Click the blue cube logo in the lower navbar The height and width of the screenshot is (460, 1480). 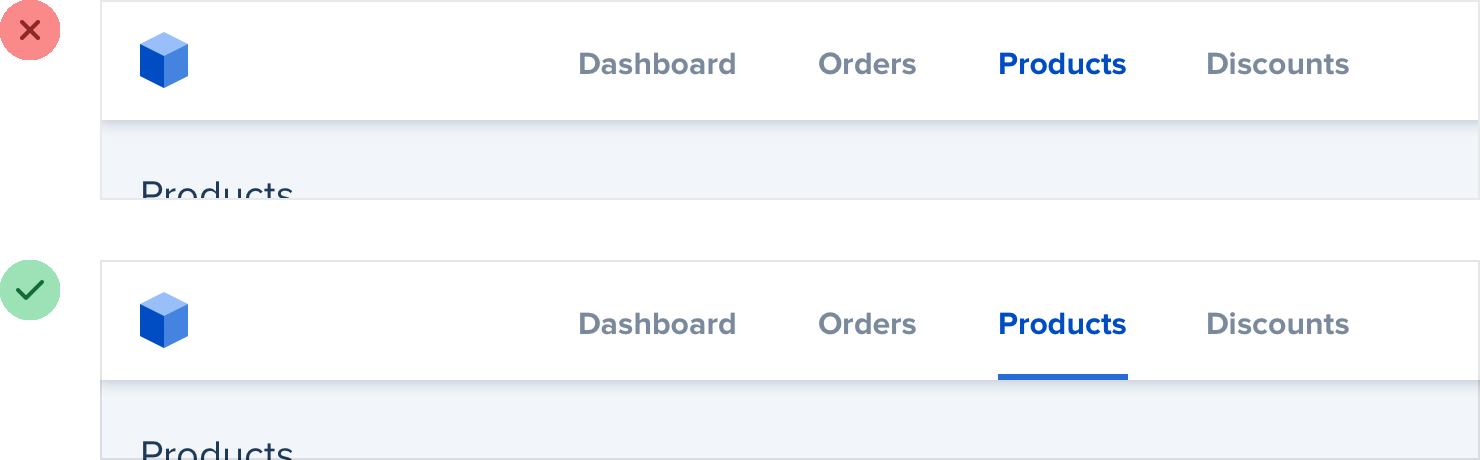pyautogui.click(x=164, y=321)
